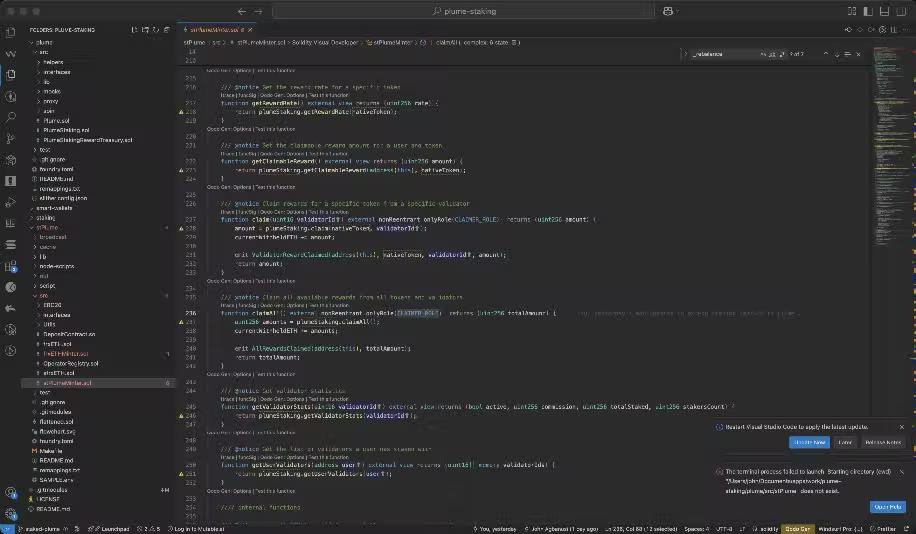This screenshot has height=534, width=916.
Task: Close the find widget
Action: point(858,54)
